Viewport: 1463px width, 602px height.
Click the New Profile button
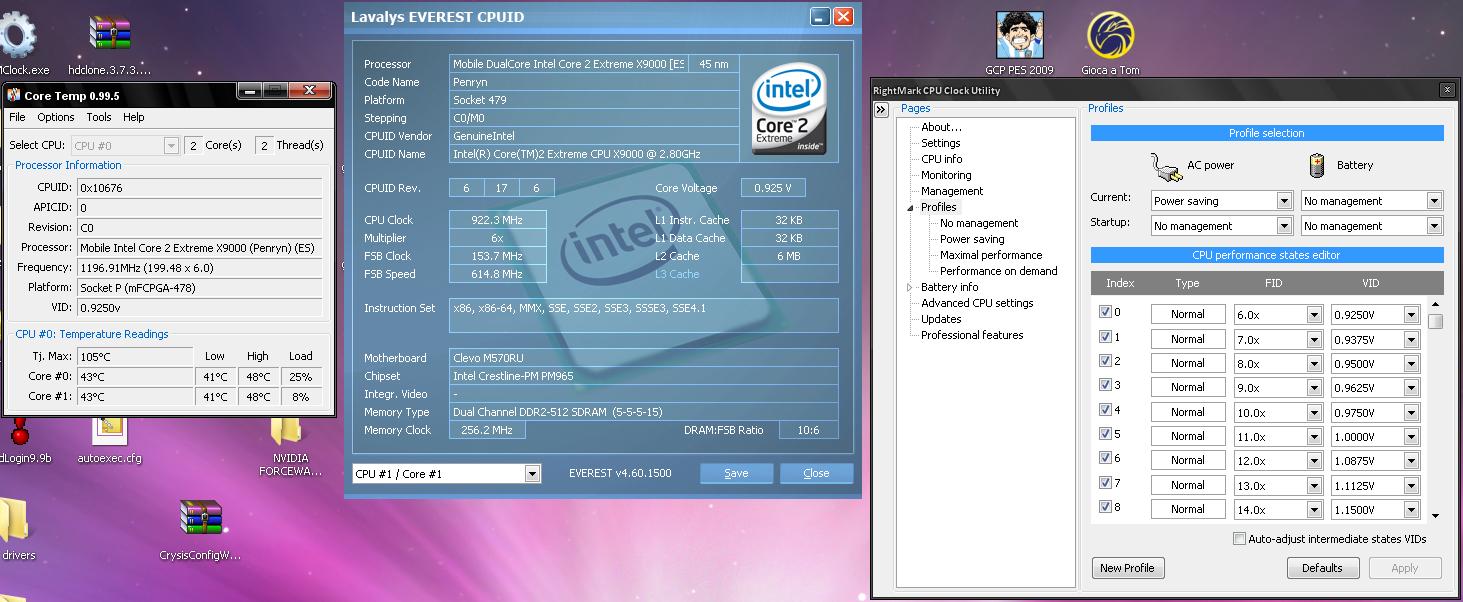coord(1127,568)
